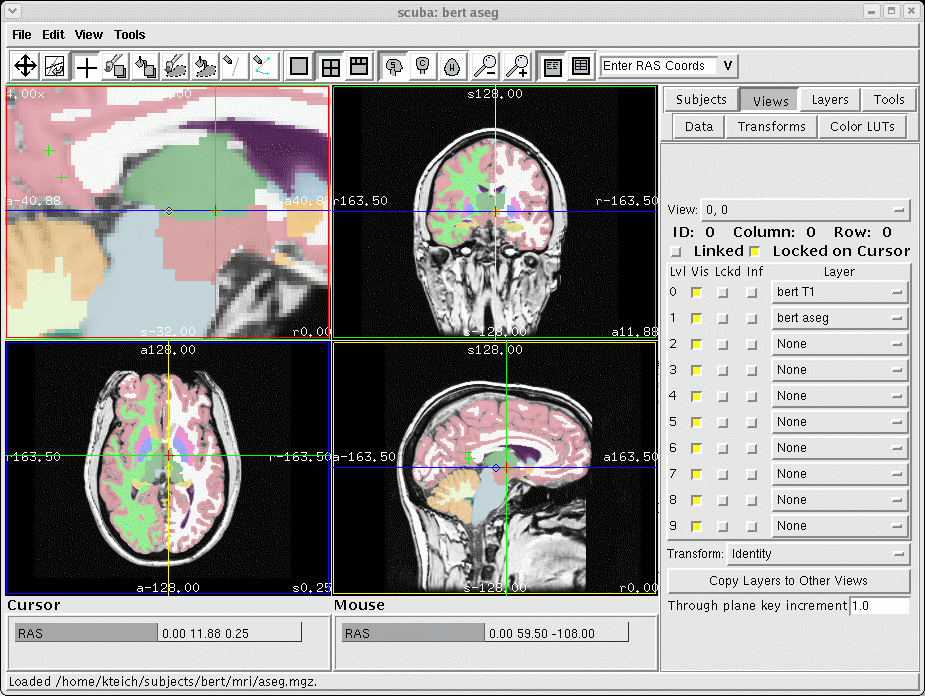Switch to the 2x2 view layout
Screen dimensions: 925x696
click(329, 67)
